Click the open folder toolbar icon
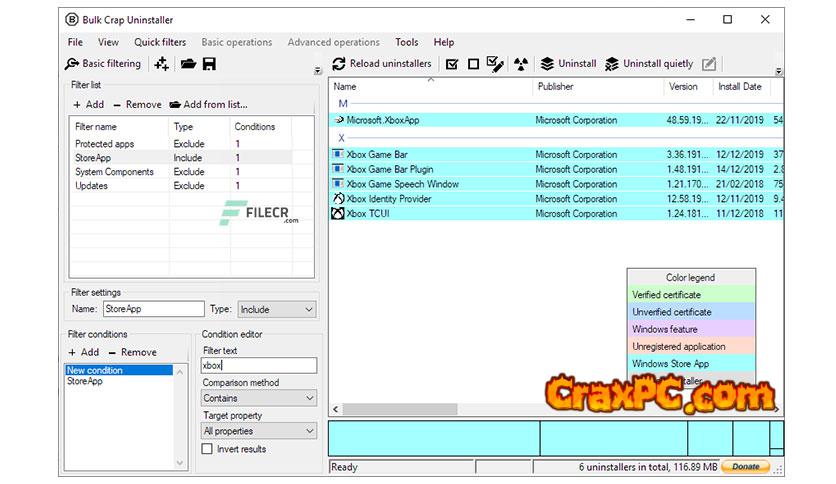Screen dimensions: 836x484 [188, 64]
